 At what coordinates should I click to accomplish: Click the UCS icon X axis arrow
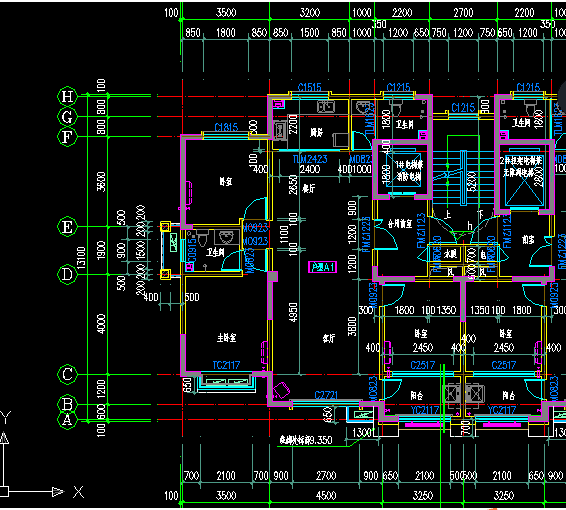coord(58,491)
